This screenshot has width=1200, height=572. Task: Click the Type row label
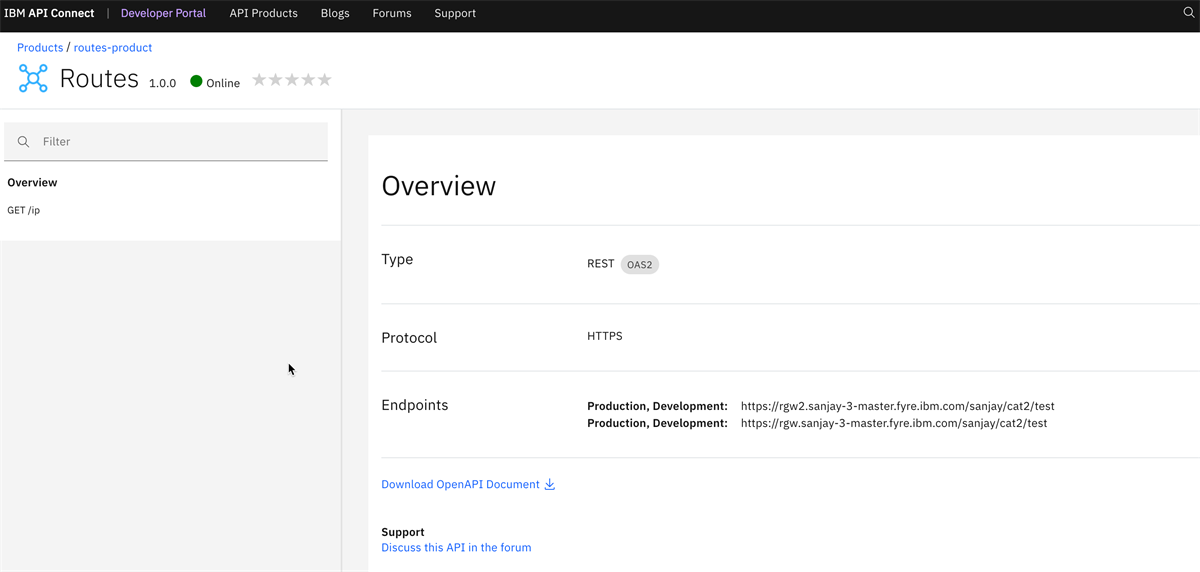pos(397,259)
